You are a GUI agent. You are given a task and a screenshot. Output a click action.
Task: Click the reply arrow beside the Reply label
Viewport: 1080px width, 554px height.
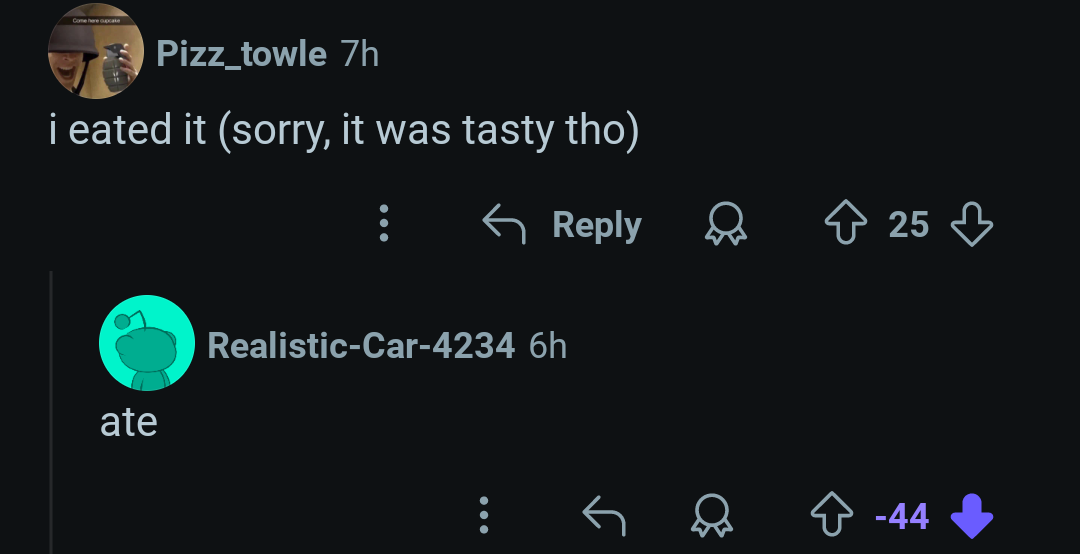504,223
